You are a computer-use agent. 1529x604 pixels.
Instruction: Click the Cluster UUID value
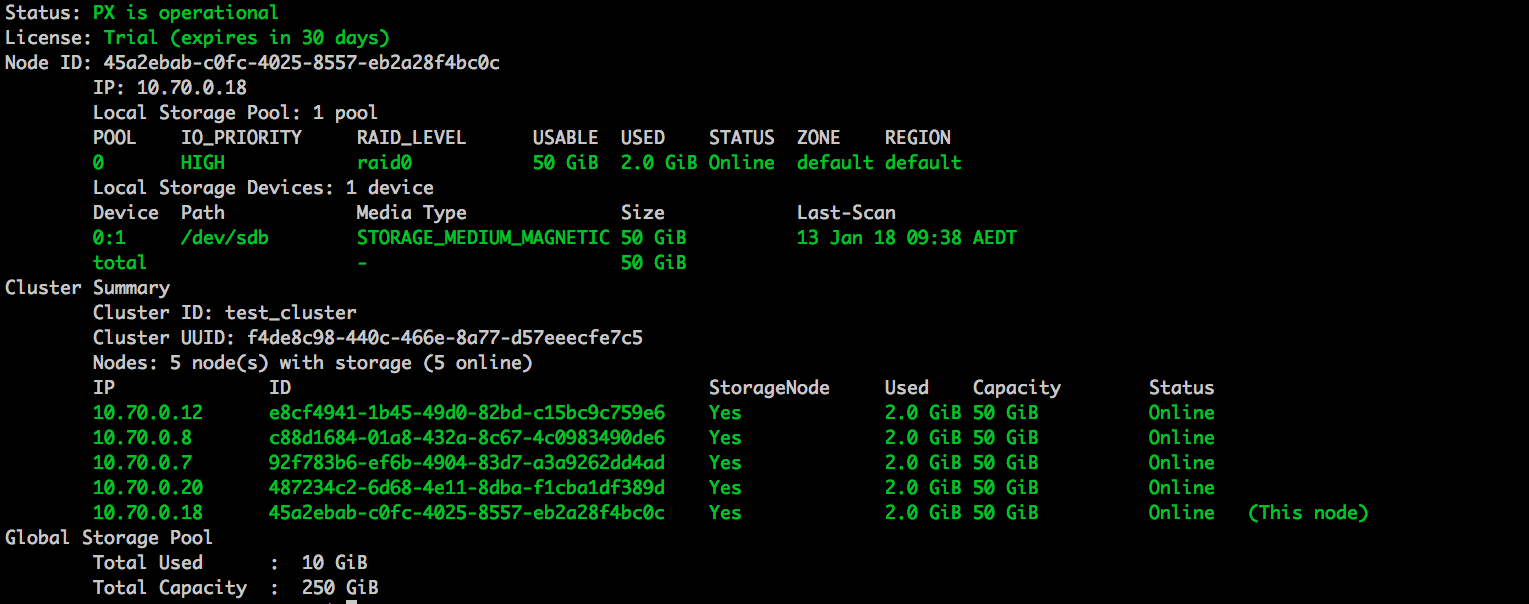(x=444, y=338)
